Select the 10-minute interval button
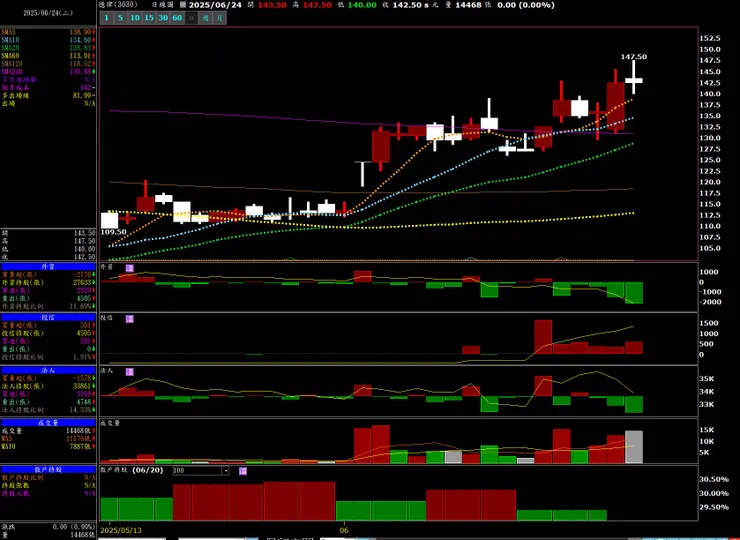The image size is (740, 540). pyautogui.click(x=135, y=18)
